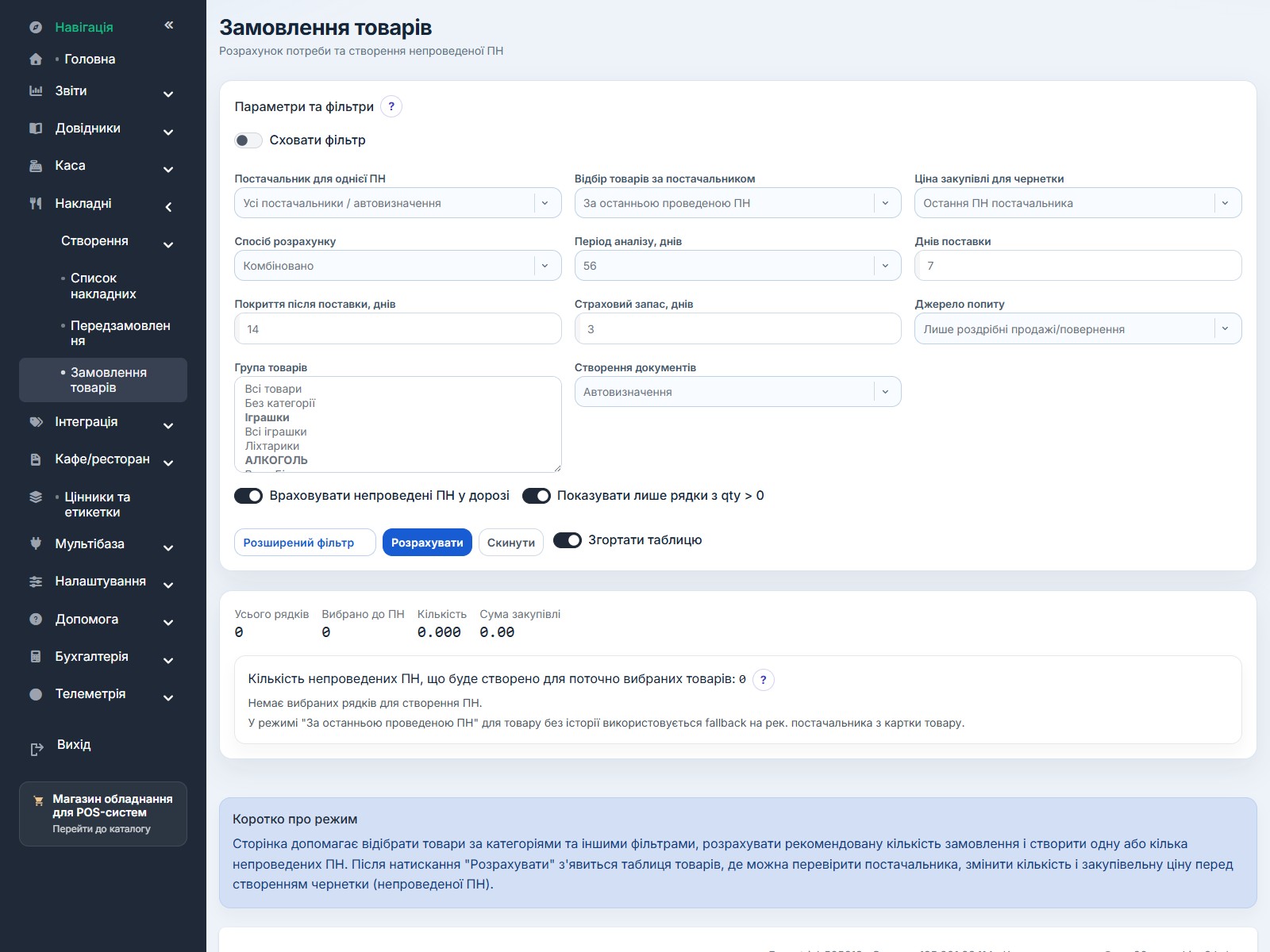This screenshot has height=952, width=1270.
Task: Open the Спосіб розрахунку dropdown
Action: click(x=398, y=266)
